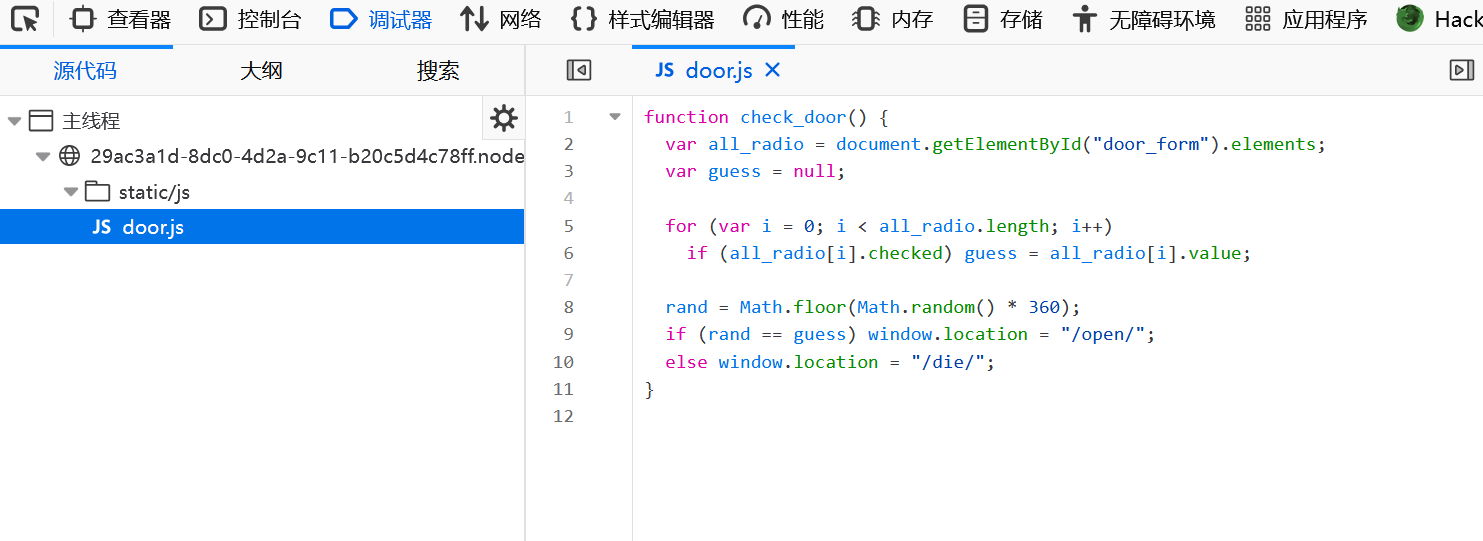Select the 主线程 main thread row
The image size is (1483, 541).
[x=262, y=121]
